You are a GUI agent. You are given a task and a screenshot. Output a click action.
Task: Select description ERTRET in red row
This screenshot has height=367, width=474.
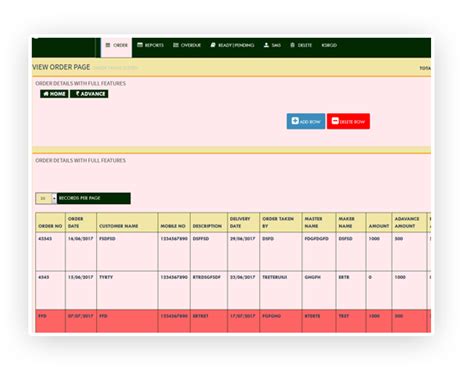point(209,321)
